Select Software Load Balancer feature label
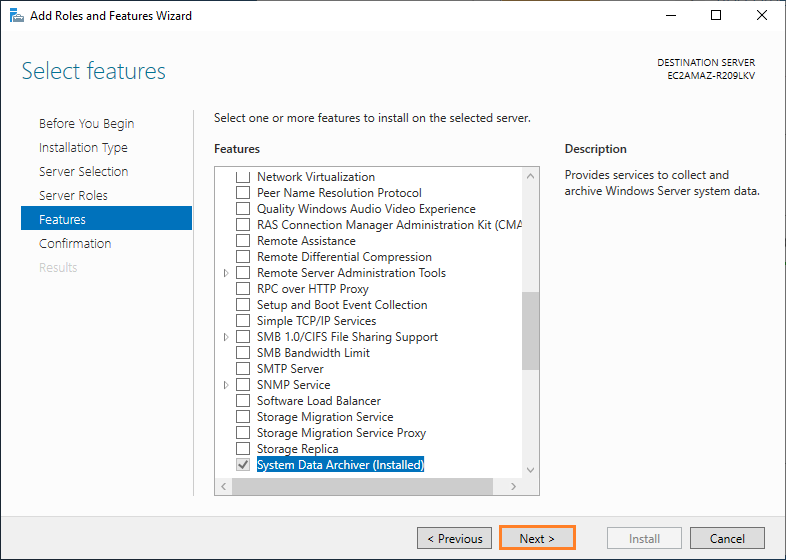 (x=319, y=401)
